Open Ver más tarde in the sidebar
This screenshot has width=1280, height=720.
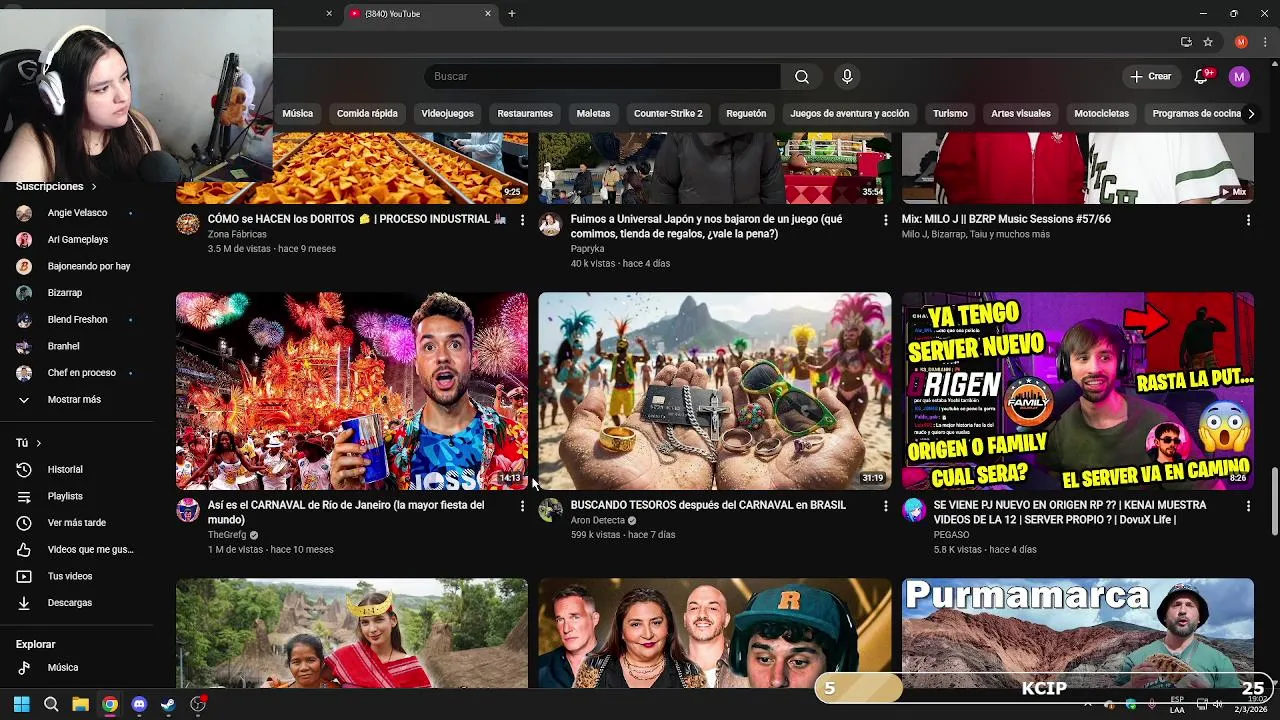click(77, 523)
